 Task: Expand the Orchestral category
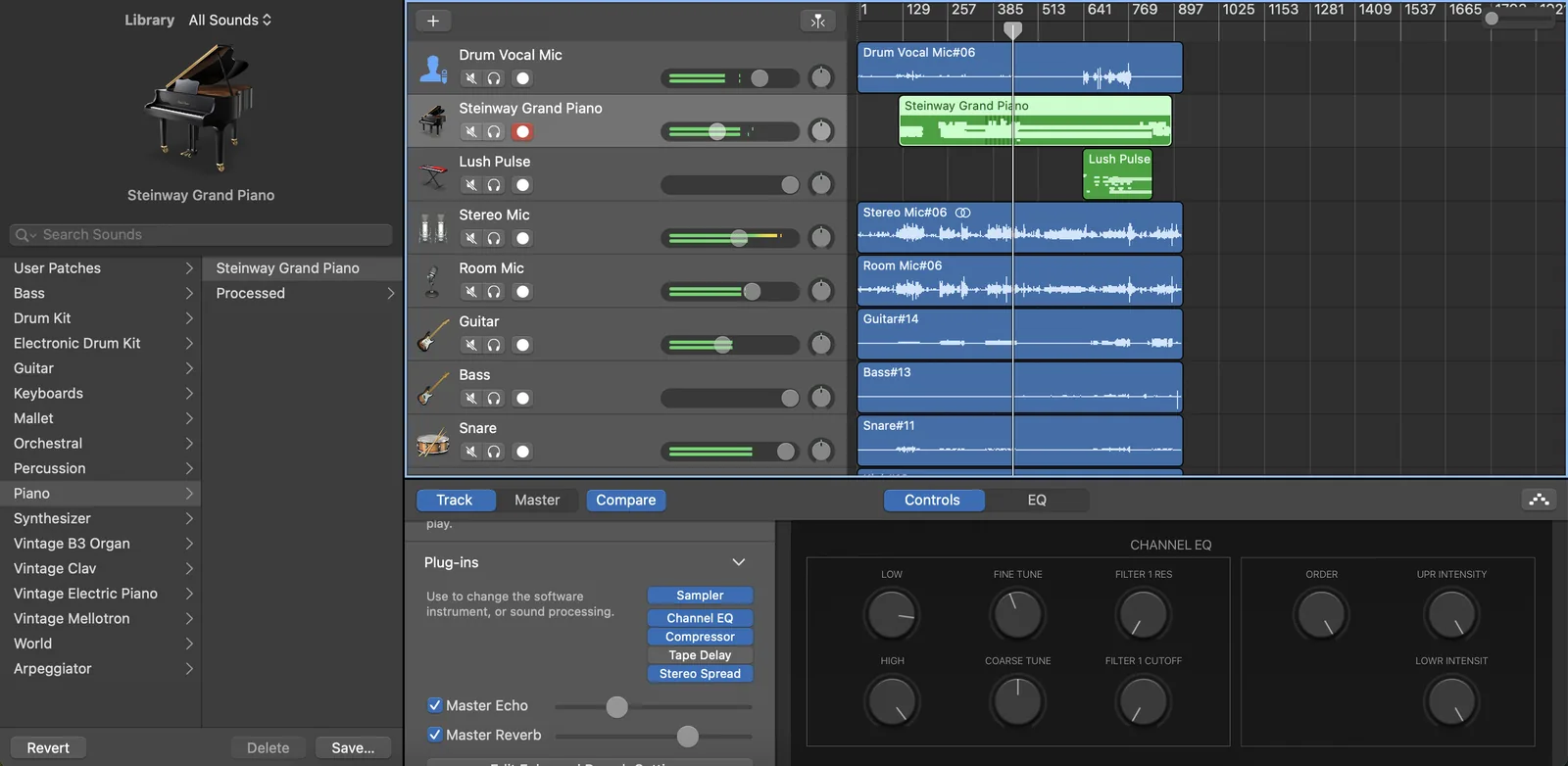[x=189, y=444]
